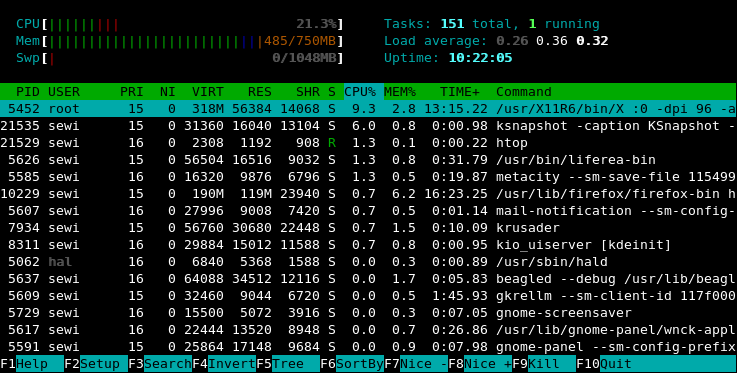Sort by the CPU% column header

tap(360, 92)
